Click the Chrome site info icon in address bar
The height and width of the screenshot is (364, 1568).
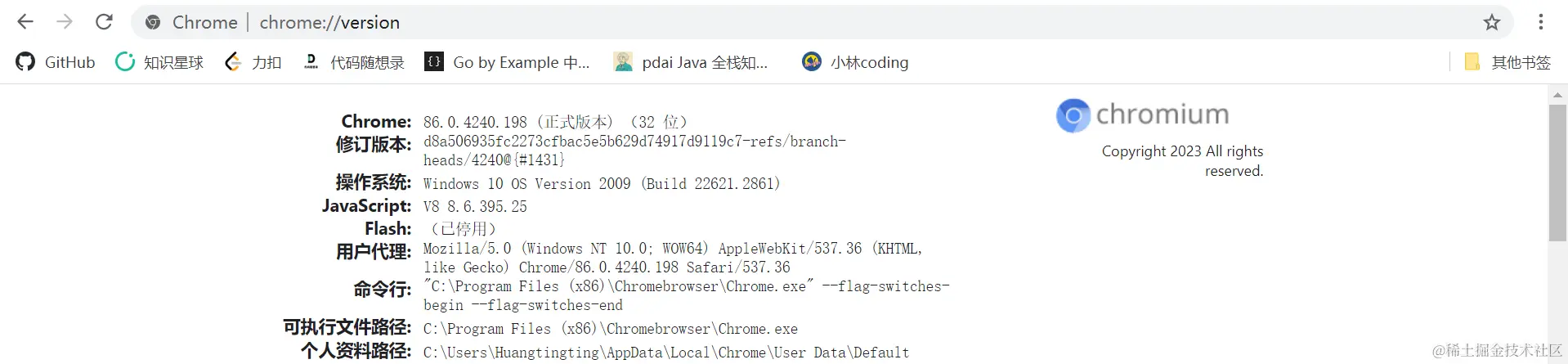[153, 22]
